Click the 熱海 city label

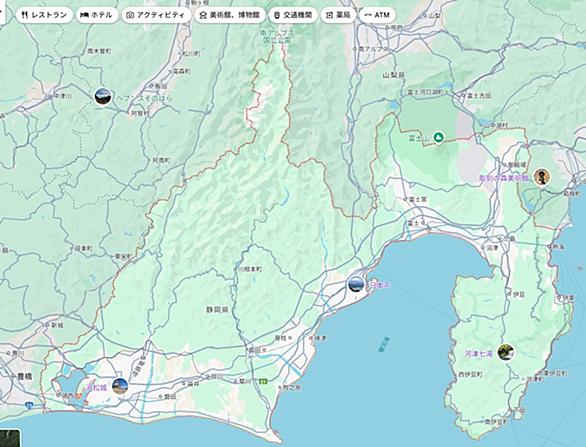(559, 246)
